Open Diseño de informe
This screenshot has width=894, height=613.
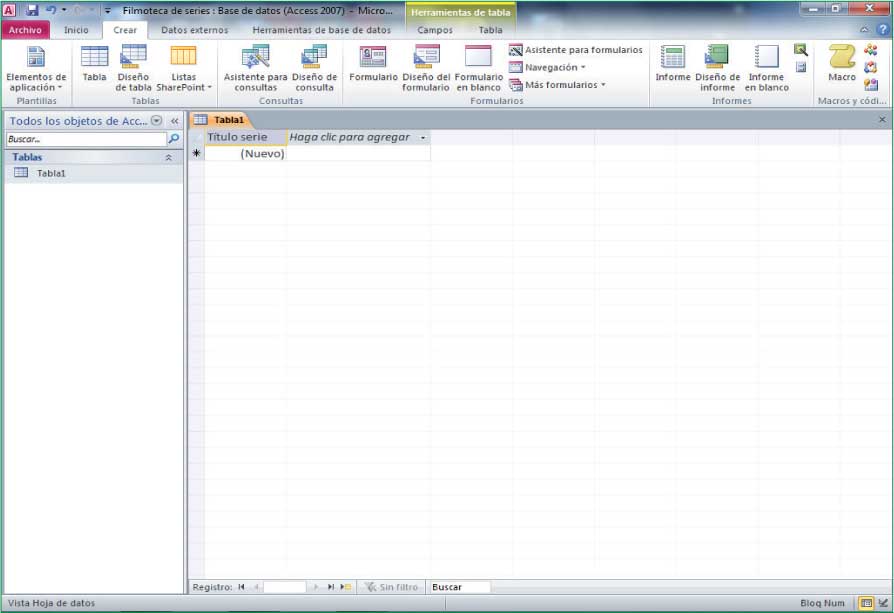pos(717,66)
